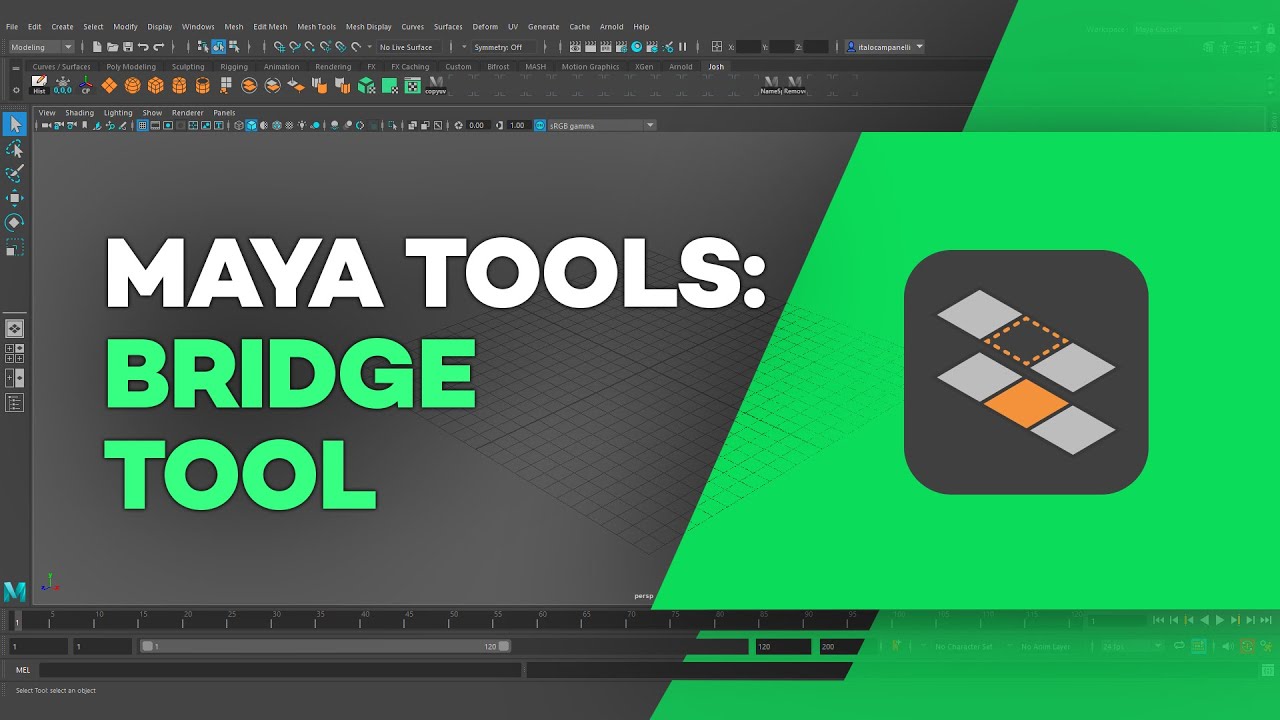Switch to the Josh shelf tab
Viewport: 1280px width, 720px height.
coord(716,67)
